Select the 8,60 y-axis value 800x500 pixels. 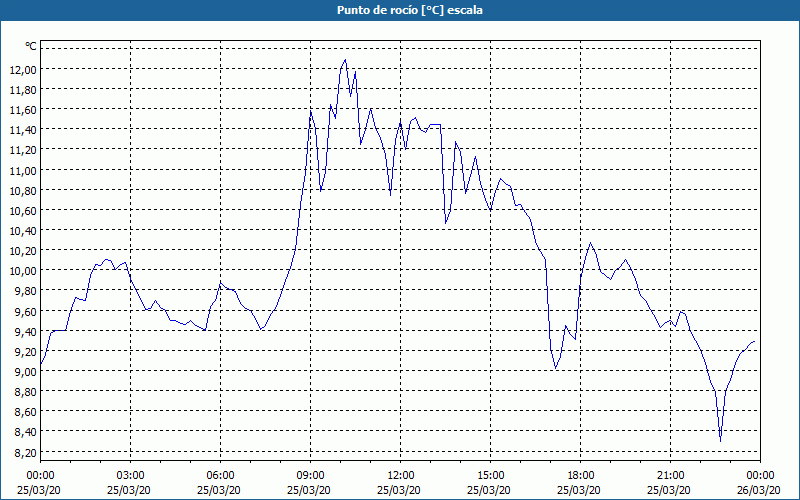(25, 412)
